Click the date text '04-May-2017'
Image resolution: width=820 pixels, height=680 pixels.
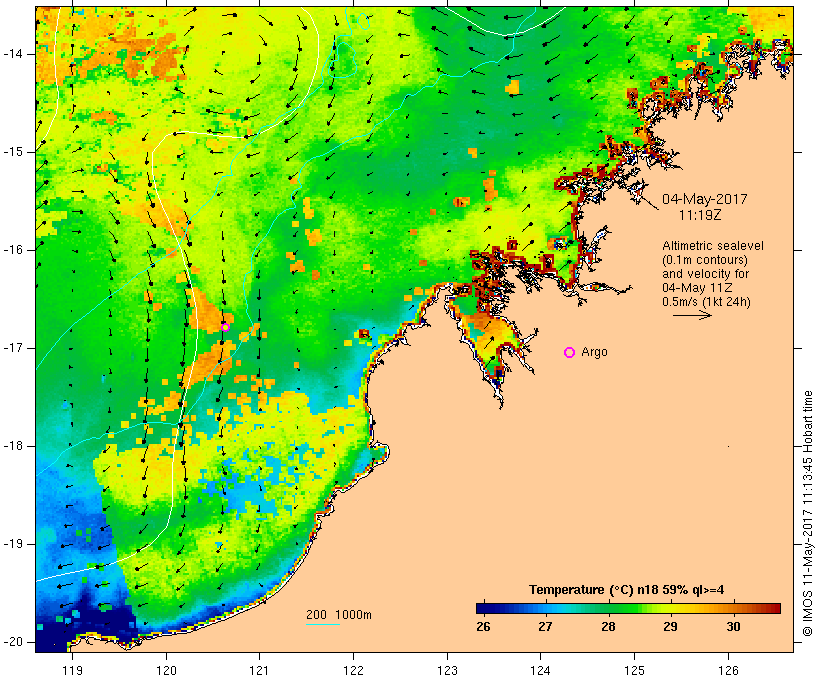point(704,199)
